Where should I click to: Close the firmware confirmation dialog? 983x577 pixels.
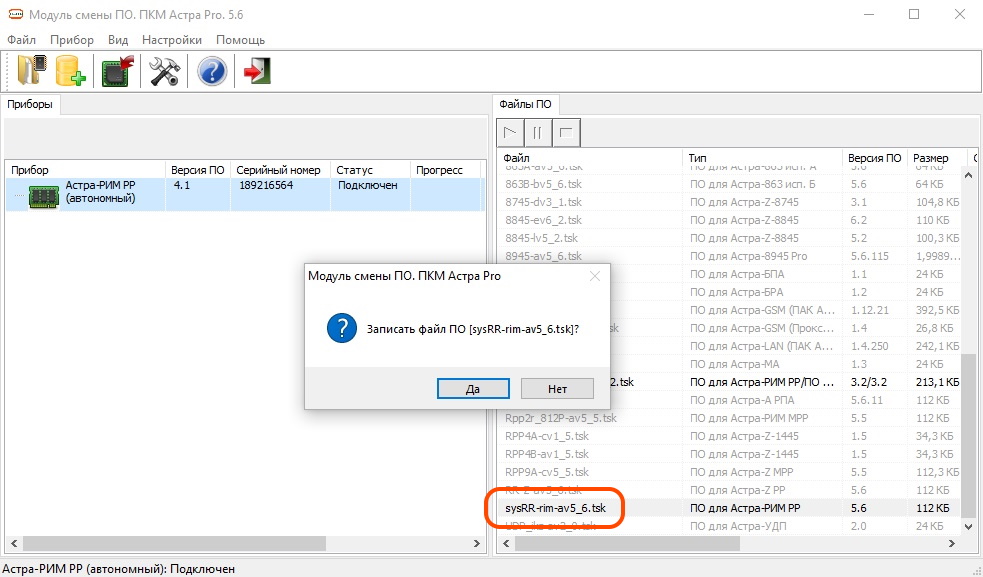tap(594, 276)
